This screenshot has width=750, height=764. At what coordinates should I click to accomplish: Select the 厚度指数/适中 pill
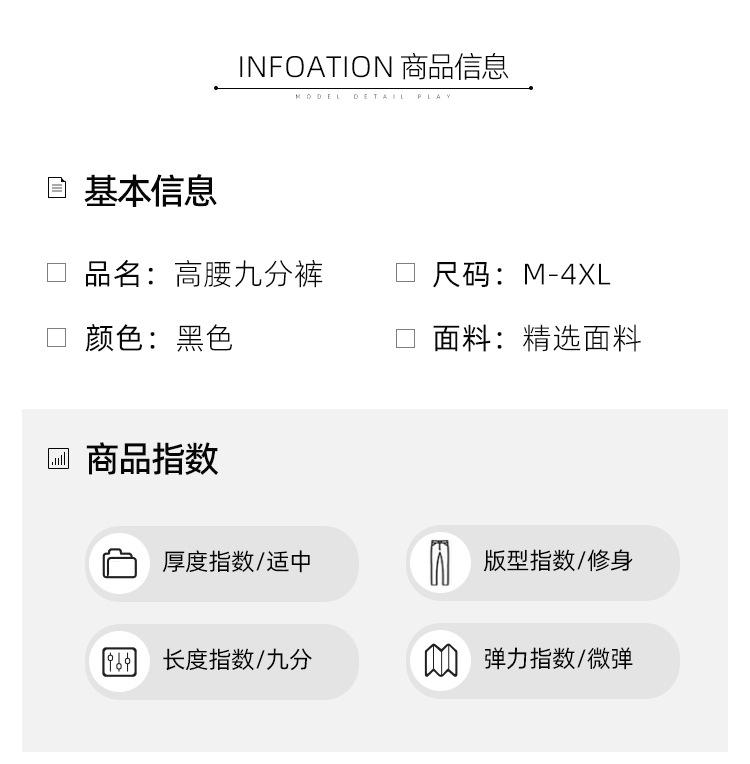point(237,563)
